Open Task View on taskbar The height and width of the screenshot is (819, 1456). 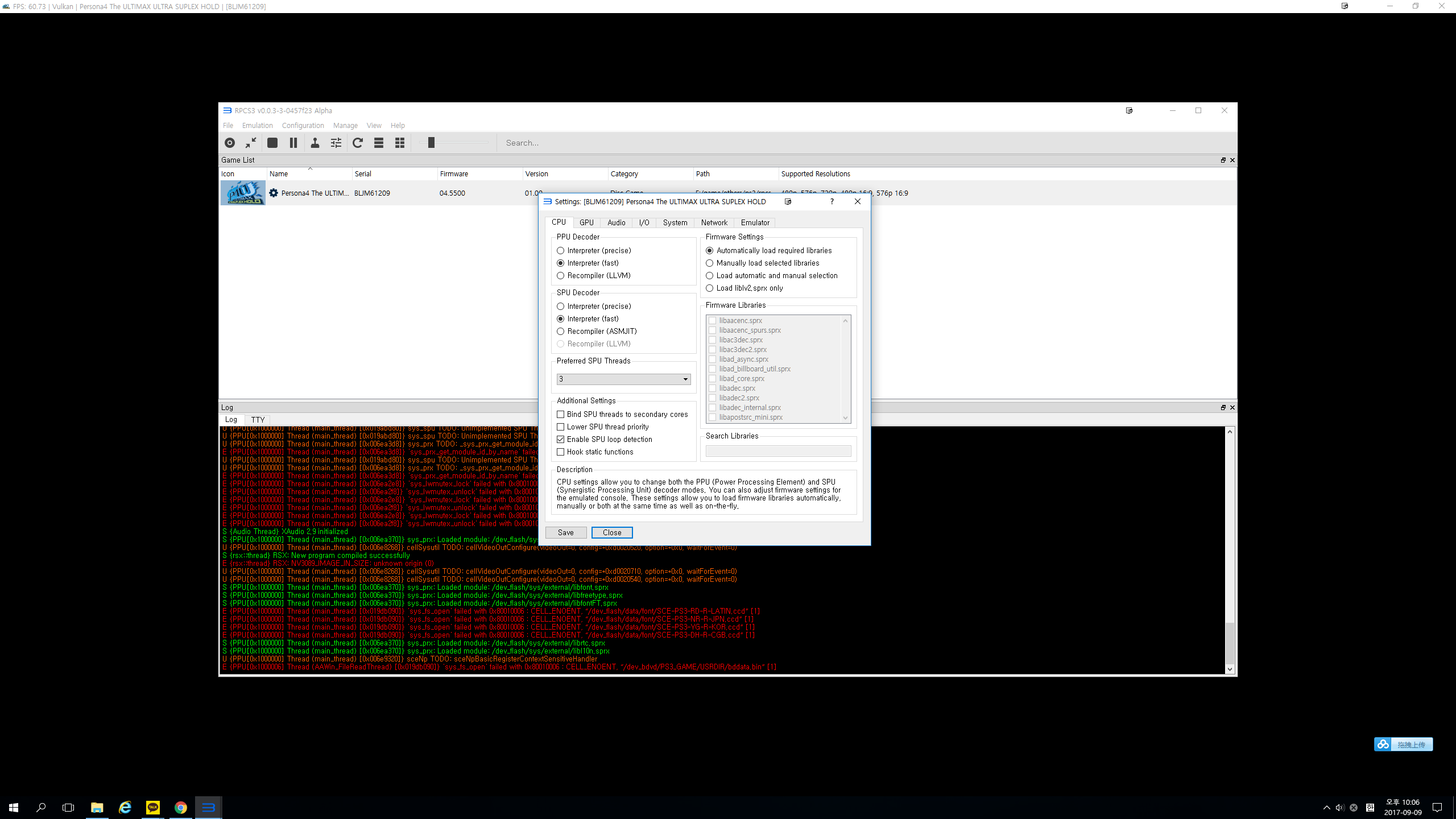tap(68, 808)
